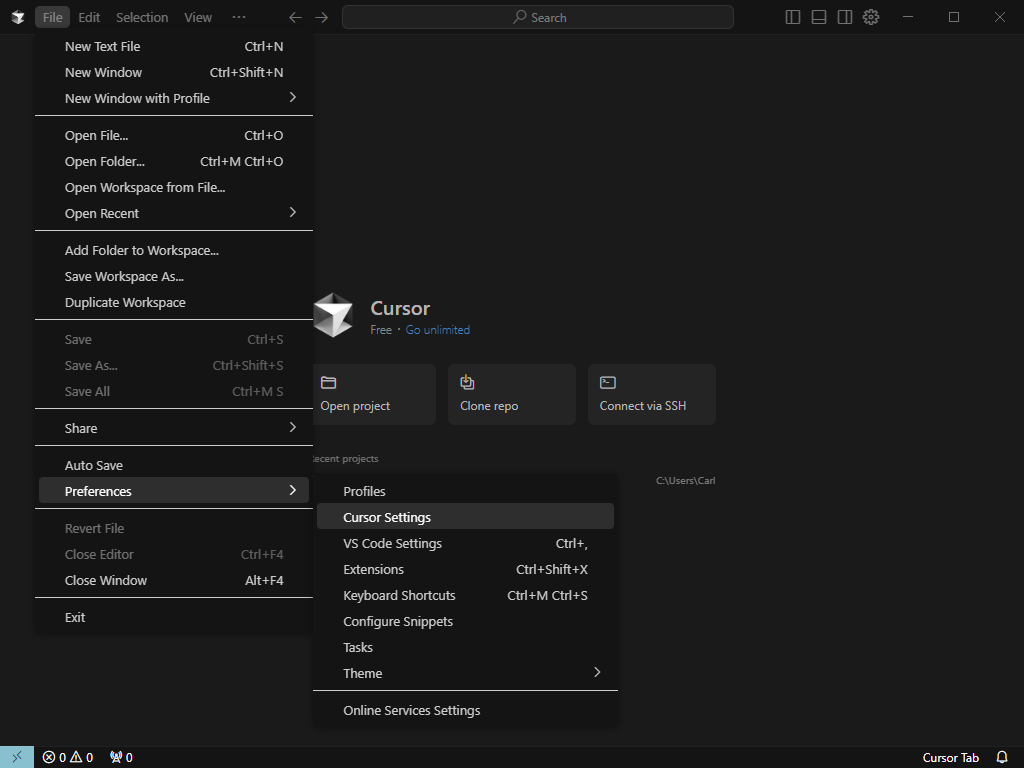Expand the Share submenu
Viewport: 1024px width, 768px height.
tap(174, 428)
